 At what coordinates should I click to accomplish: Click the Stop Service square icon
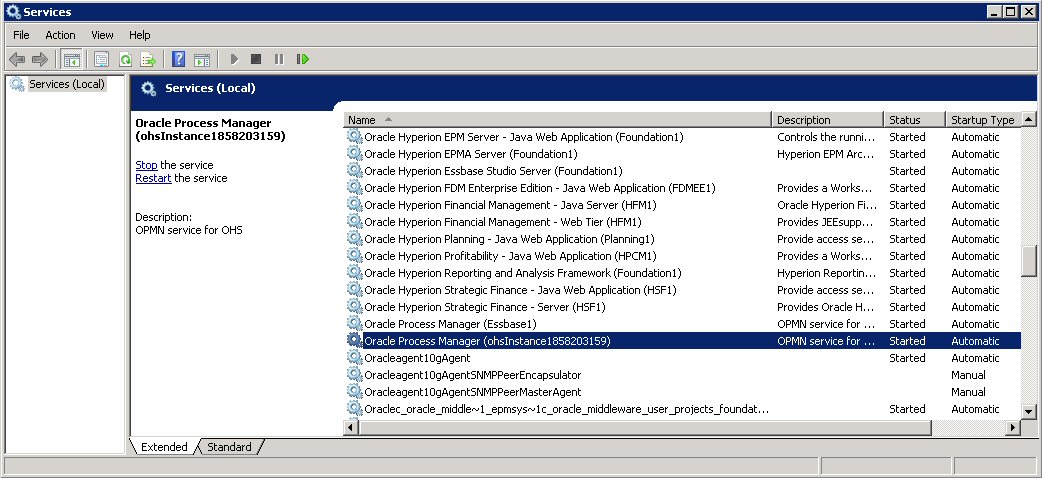[256, 59]
